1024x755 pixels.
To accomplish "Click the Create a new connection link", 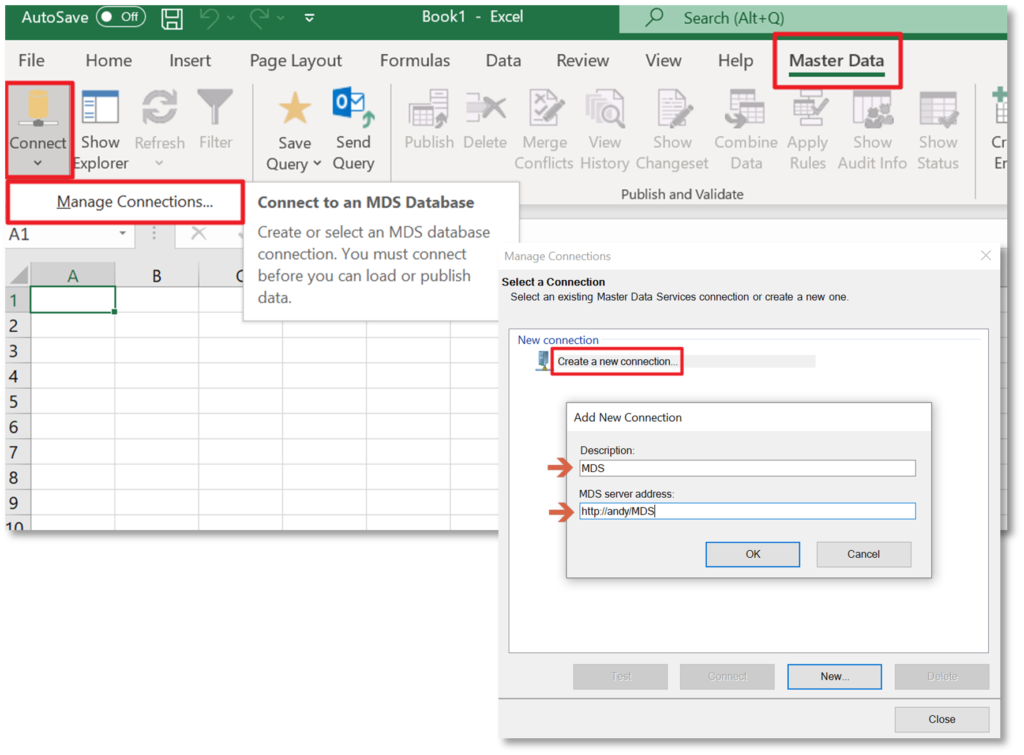I will [616, 361].
